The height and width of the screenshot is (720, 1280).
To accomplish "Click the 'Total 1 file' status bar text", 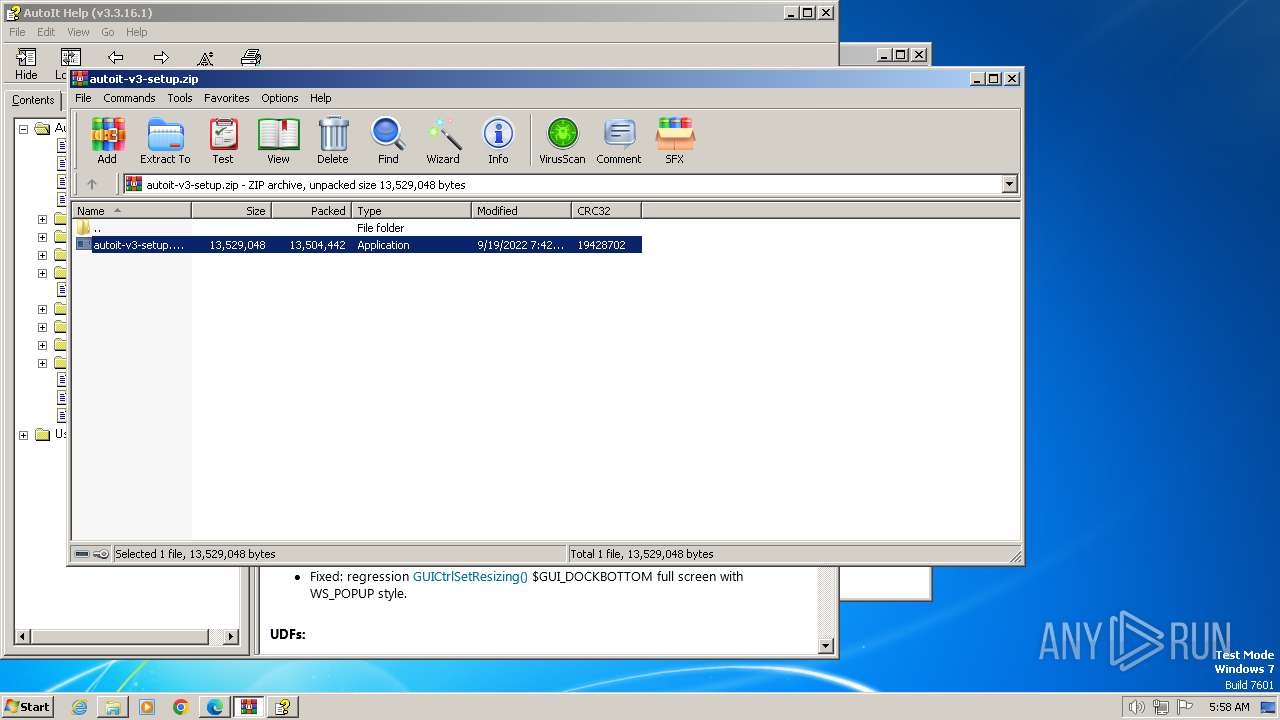I will pyautogui.click(x=641, y=554).
